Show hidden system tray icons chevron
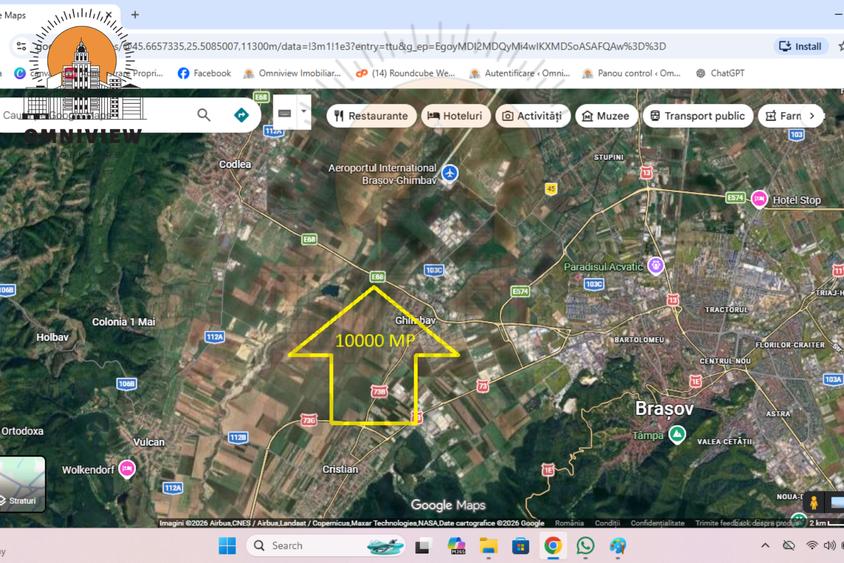This screenshot has height=563, width=844. coord(765,545)
